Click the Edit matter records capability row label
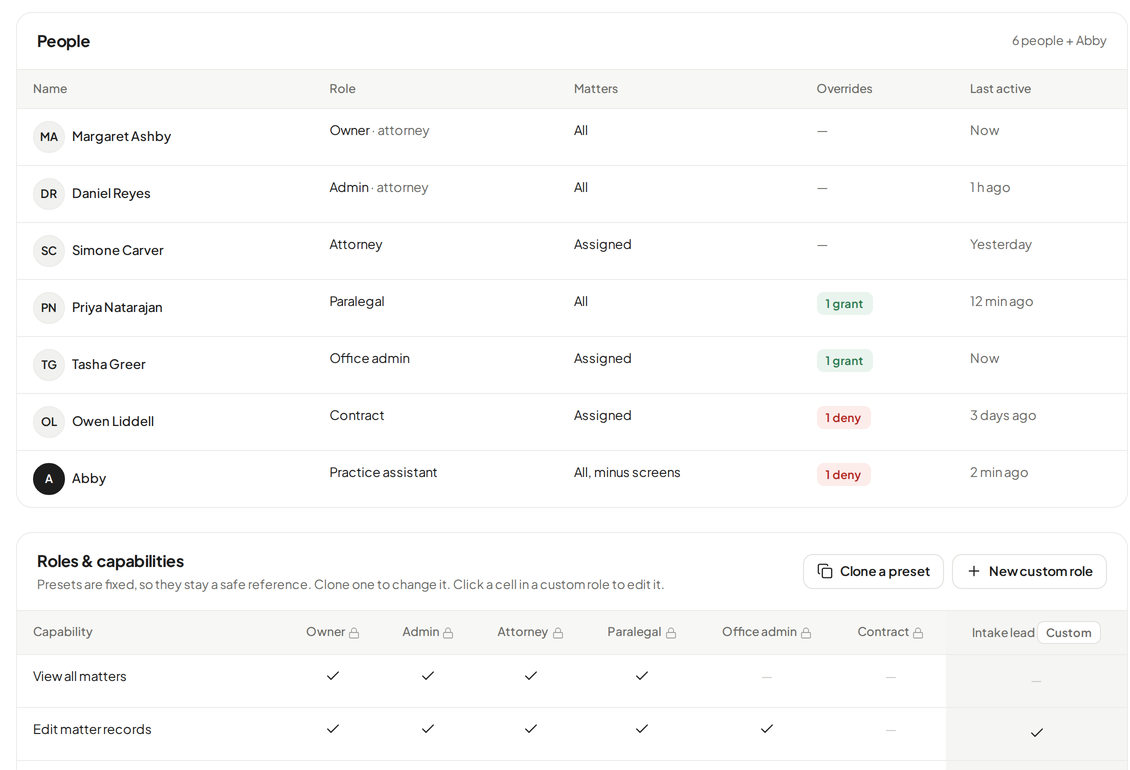Image resolution: width=1130 pixels, height=770 pixels. (x=92, y=729)
